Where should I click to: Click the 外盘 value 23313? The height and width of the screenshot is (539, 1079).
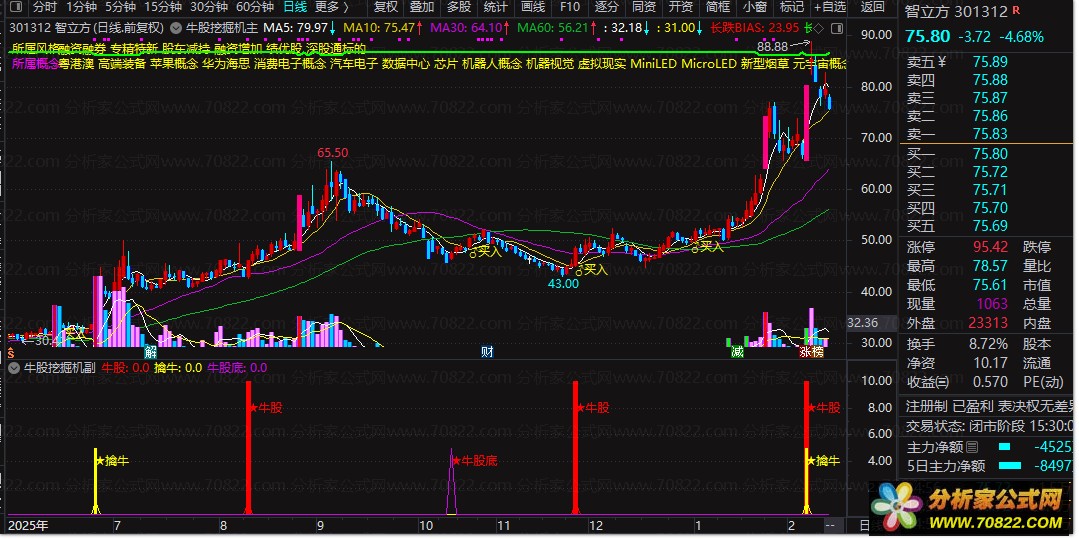coord(987,323)
